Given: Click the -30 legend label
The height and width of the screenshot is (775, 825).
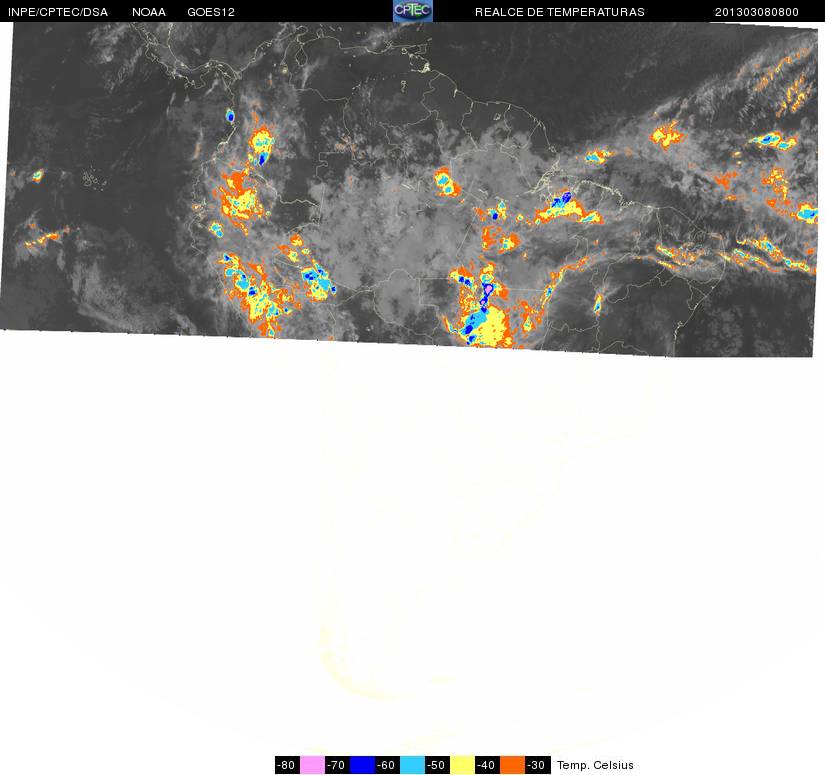Looking at the screenshot, I should click(538, 765).
